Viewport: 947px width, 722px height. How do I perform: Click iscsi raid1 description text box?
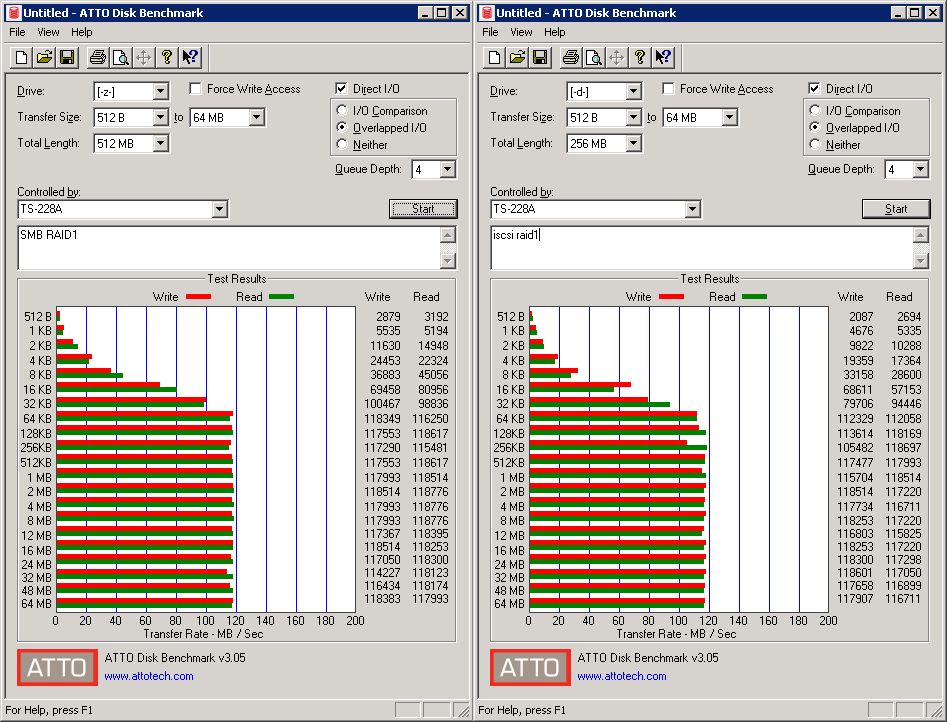tap(702, 248)
